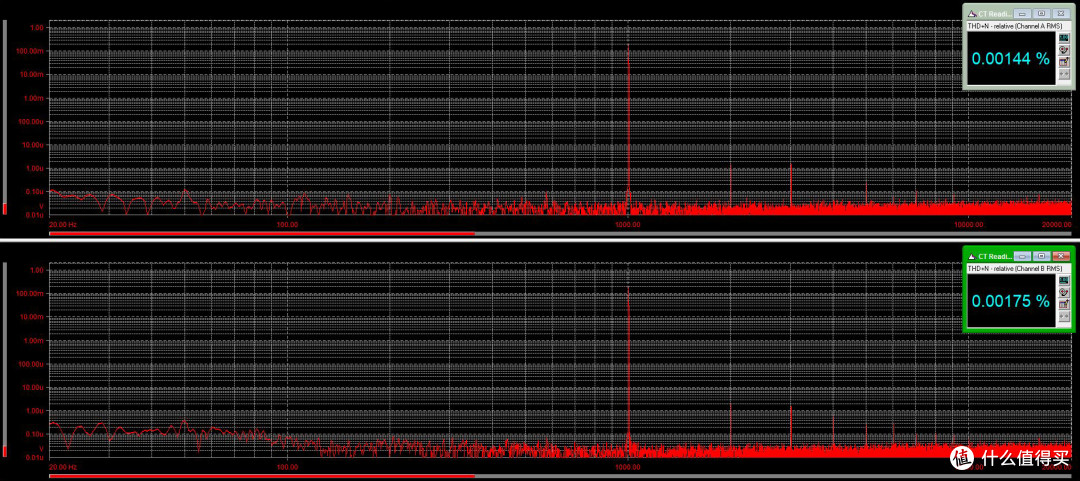
Task: Click the red progress bar under Channel B spectrum
Action: click(x=262, y=477)
